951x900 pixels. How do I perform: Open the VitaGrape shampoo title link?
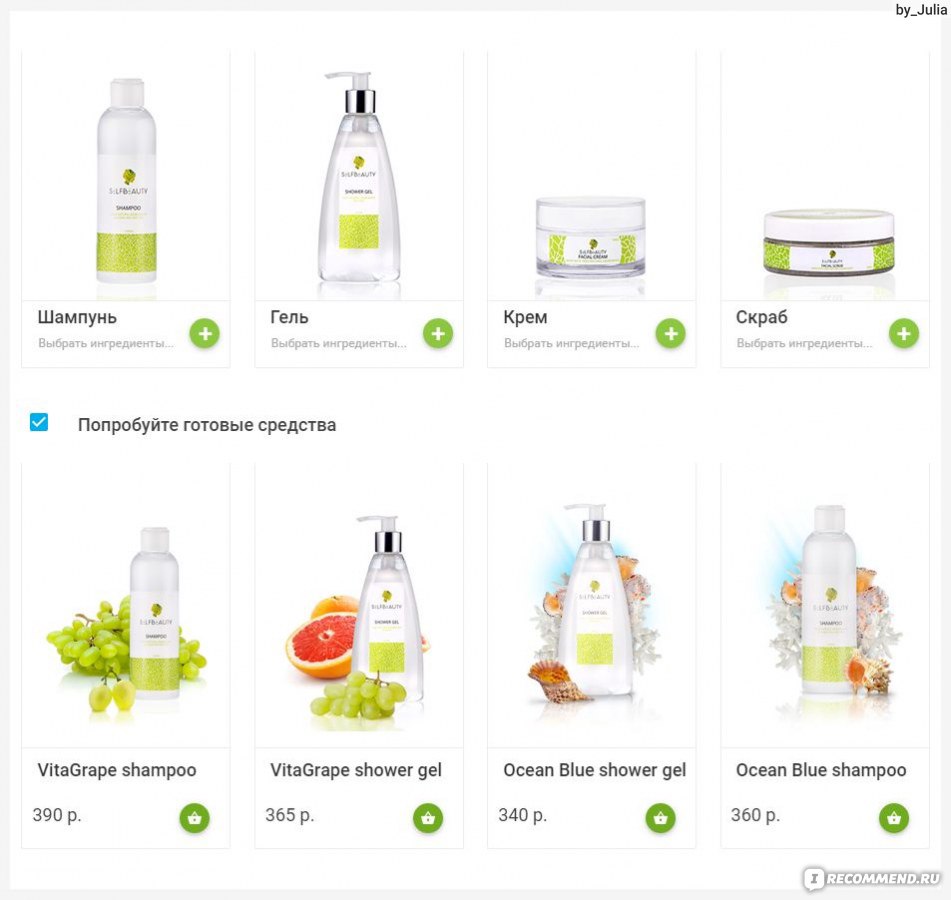(x=117, y=770)
